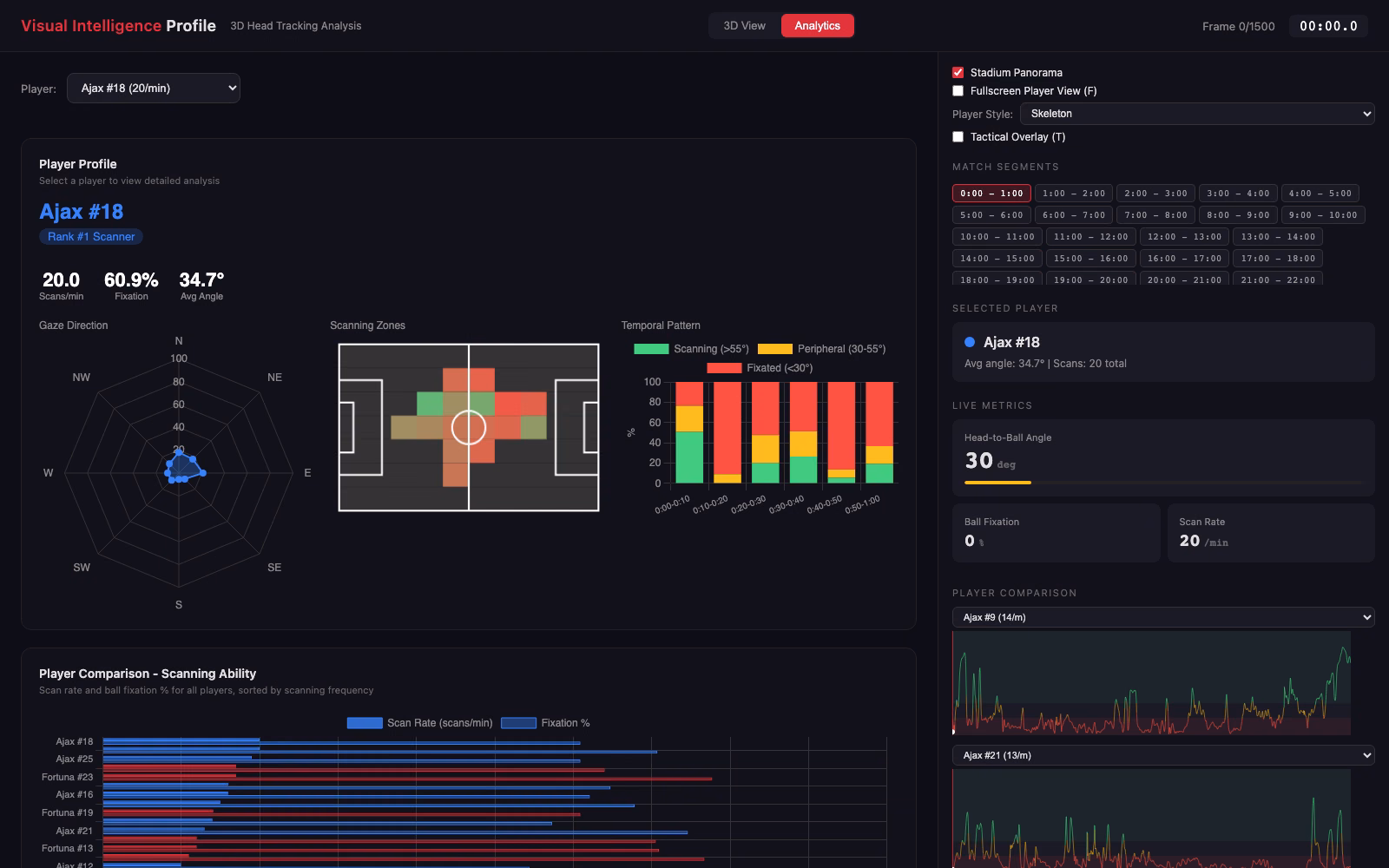Enable Fullscreen Player View checkbox
This screenshot has width=1389, height=868.
click(958, 91)
